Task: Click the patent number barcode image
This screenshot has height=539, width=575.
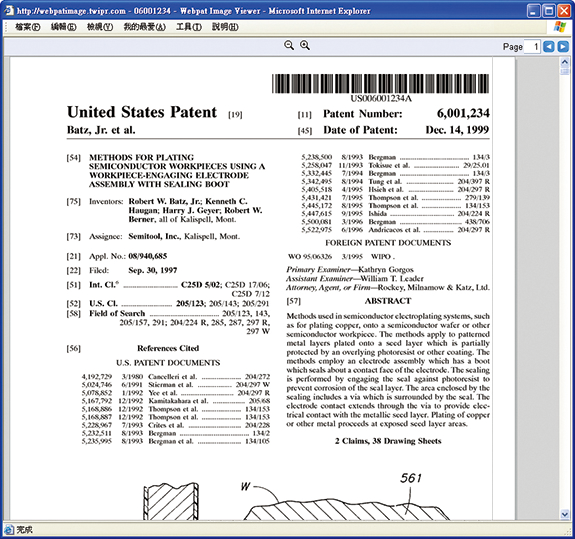Action: click(380, 84)
